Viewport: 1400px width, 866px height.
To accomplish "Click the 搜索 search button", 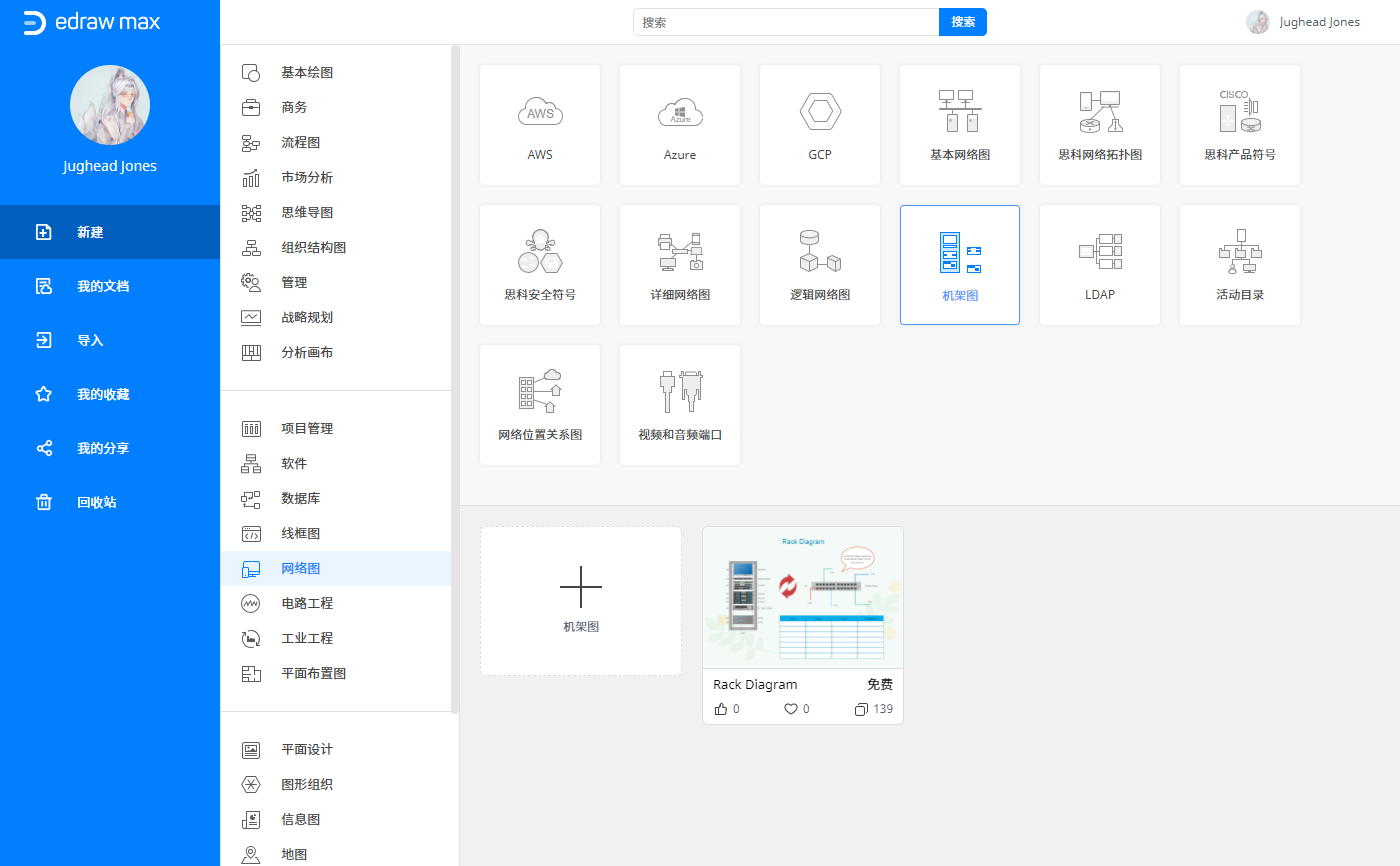I will [963, 22].
